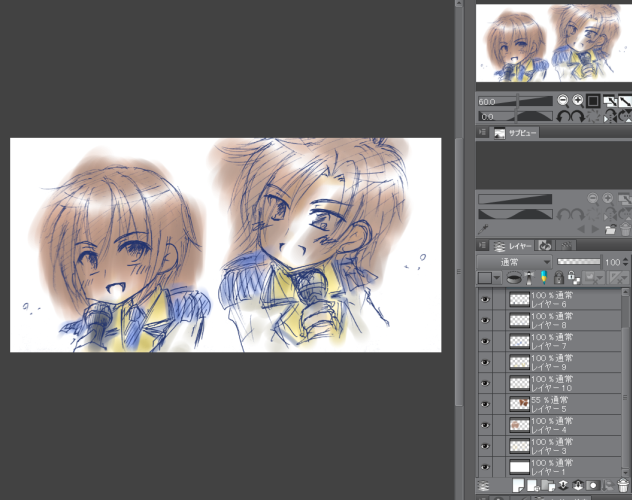Reset canvas rotation in the Navigator
The width and height of the screenshot is (632, 500).
593,116
